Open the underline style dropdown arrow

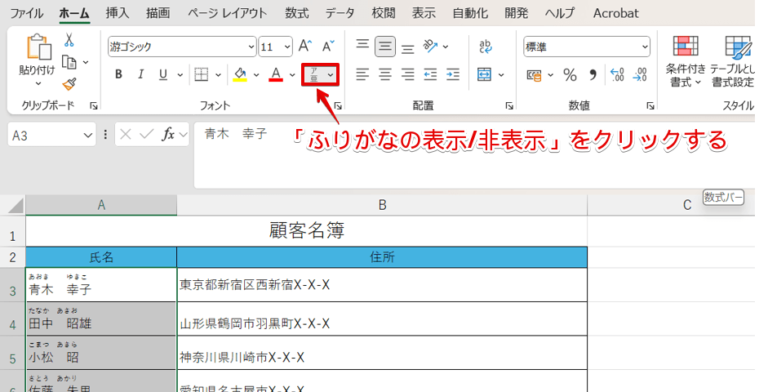click(x=180, y=75)
